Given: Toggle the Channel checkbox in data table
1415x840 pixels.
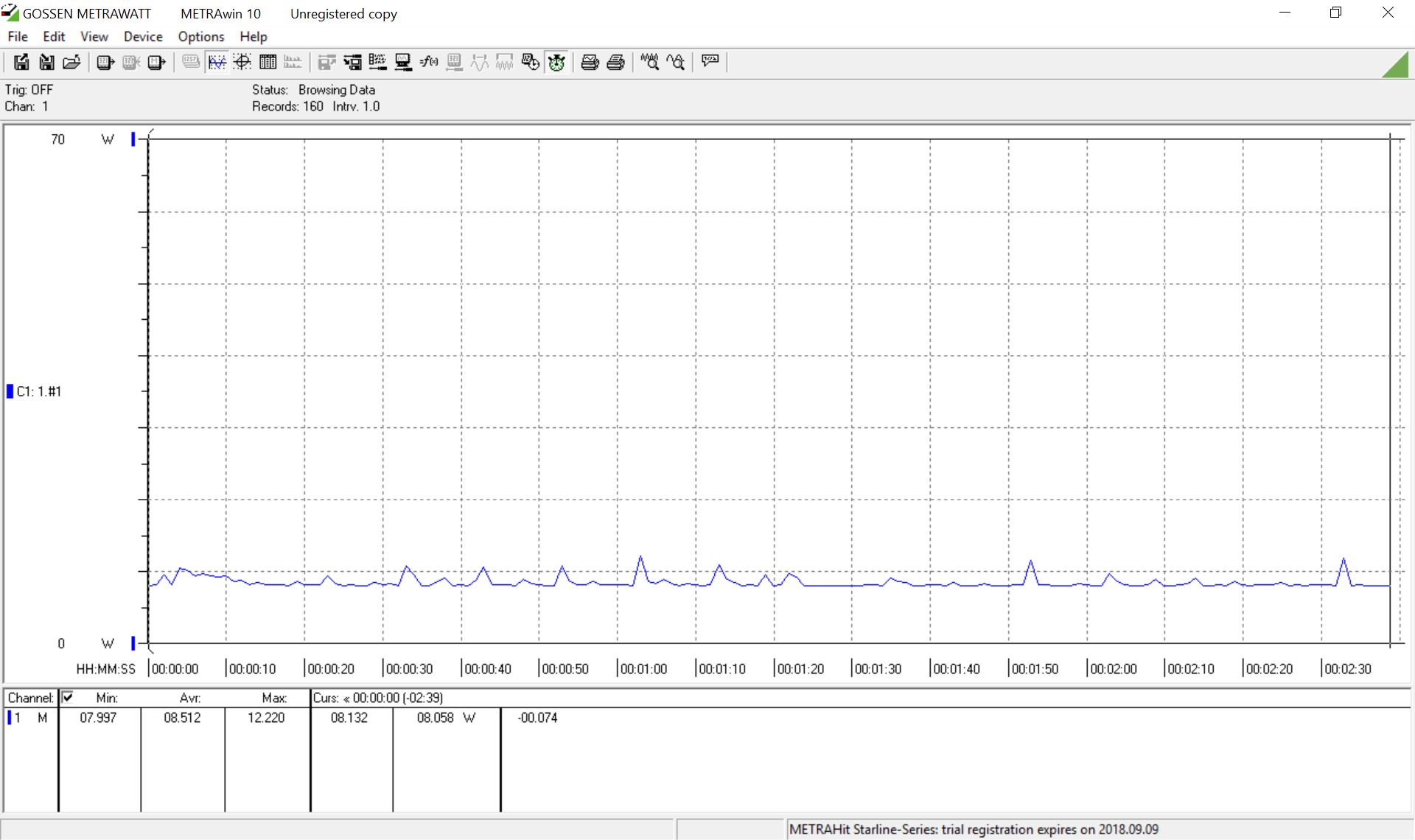Looking at the screenshot, I should [x=68, y=697].
